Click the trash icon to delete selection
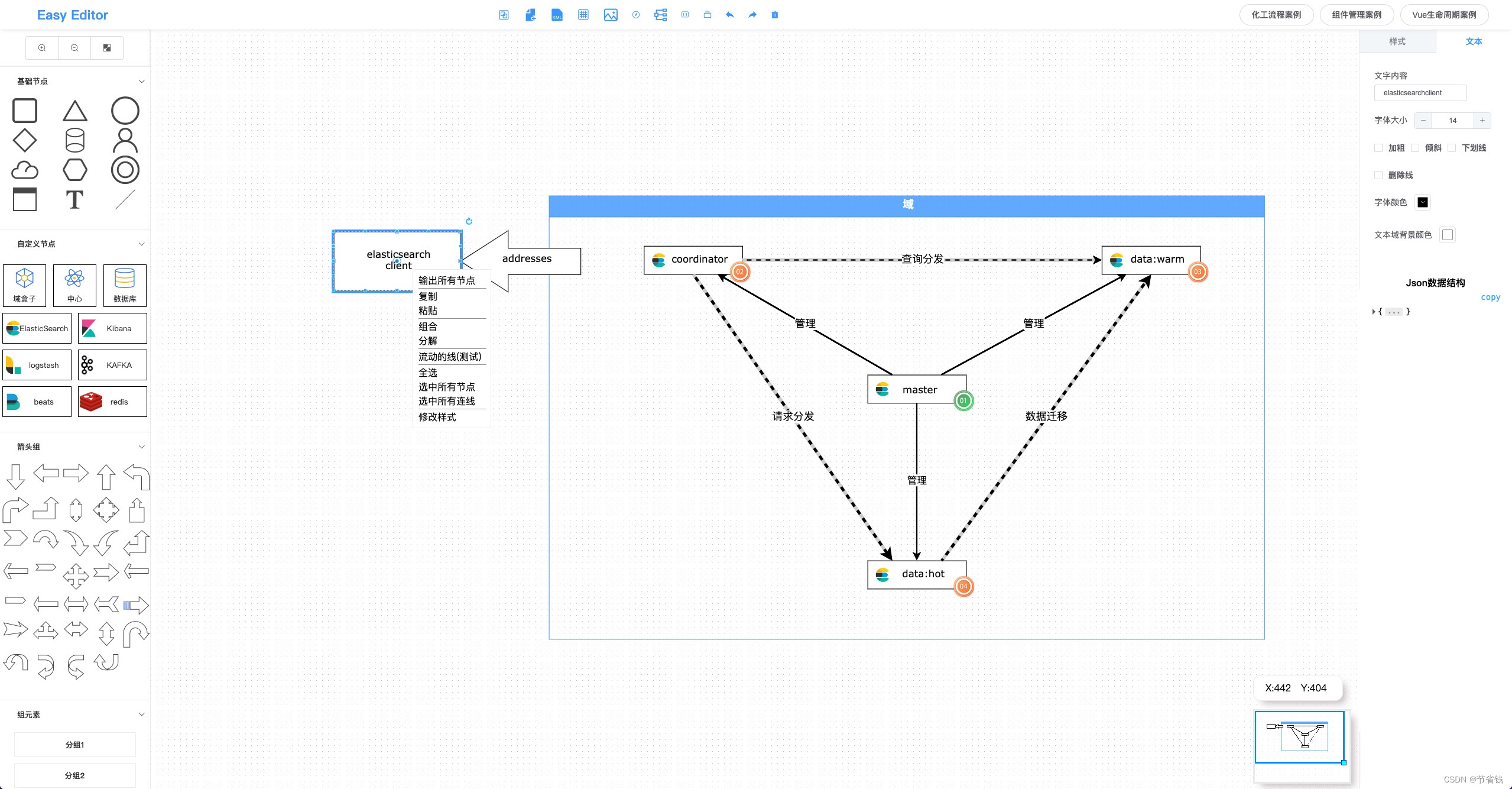Image resolution: width=1512 pixels, height=789 pixels. coord(774,15)
